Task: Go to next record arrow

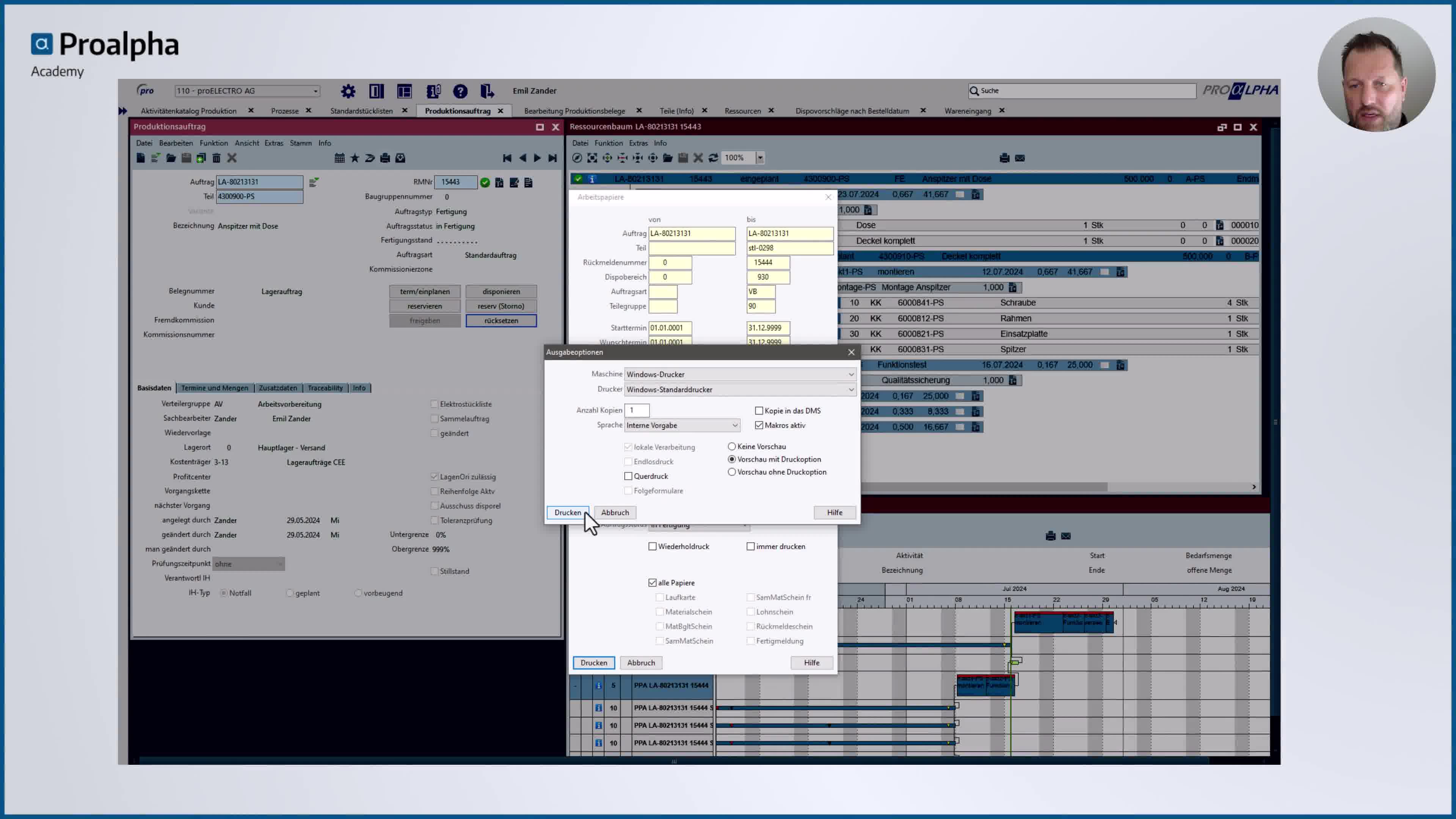Action: point(537,158)
